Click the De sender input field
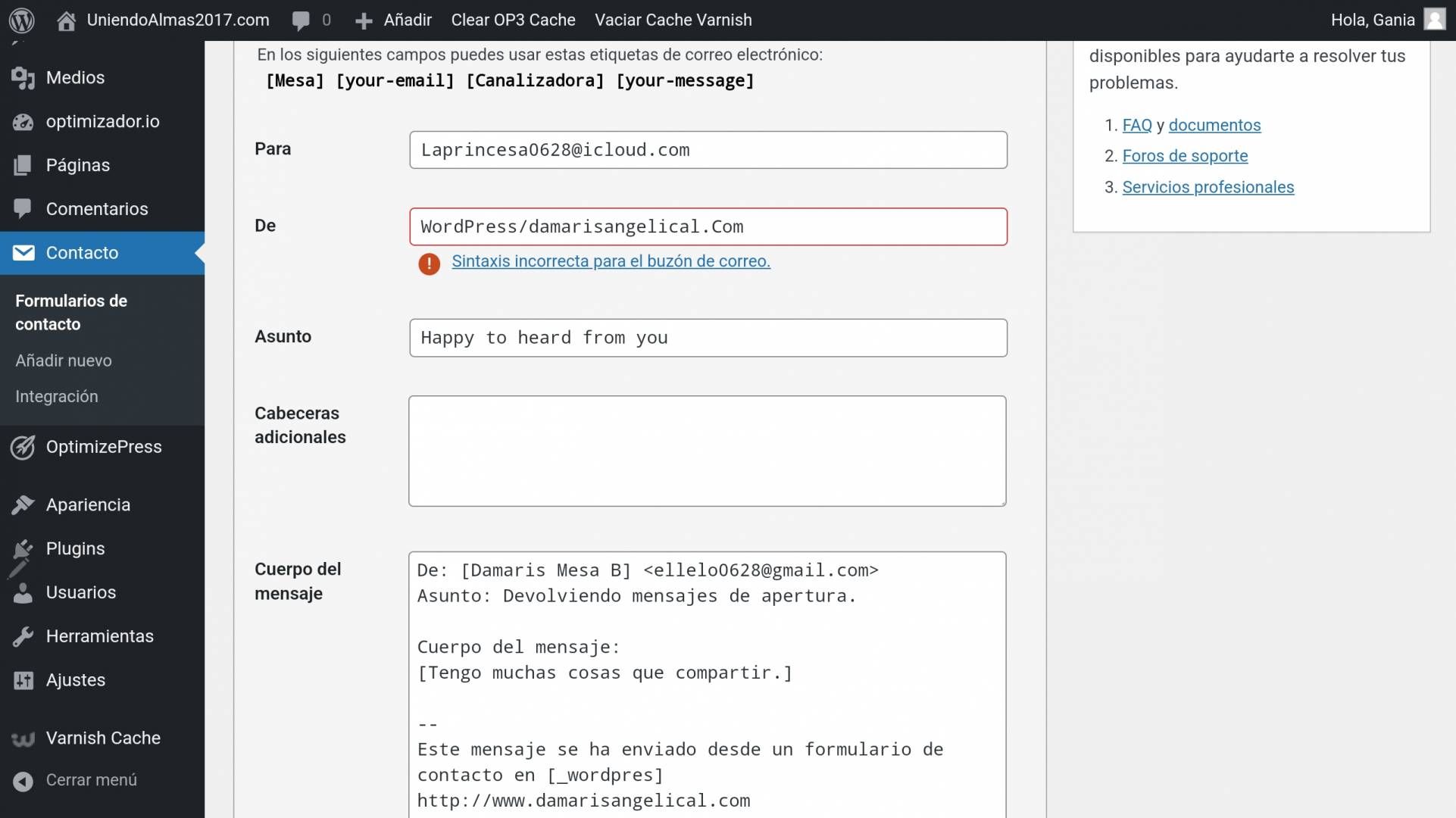The height and width of the screenshot is (818, 1456). [708, 226]
